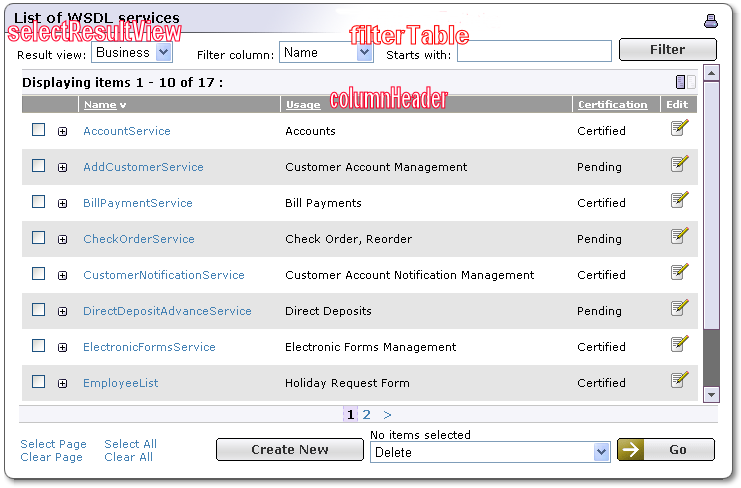The image size is (741, 488).
Task: Open the AccountService link
Action: (127, 131)
